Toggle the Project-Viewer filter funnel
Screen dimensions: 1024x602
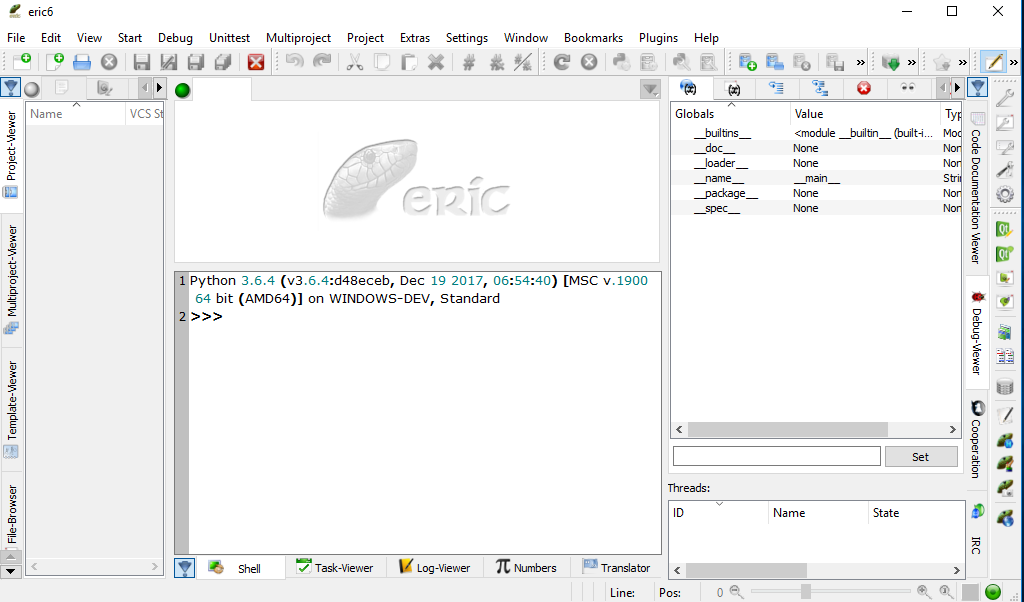pos(11,87)
